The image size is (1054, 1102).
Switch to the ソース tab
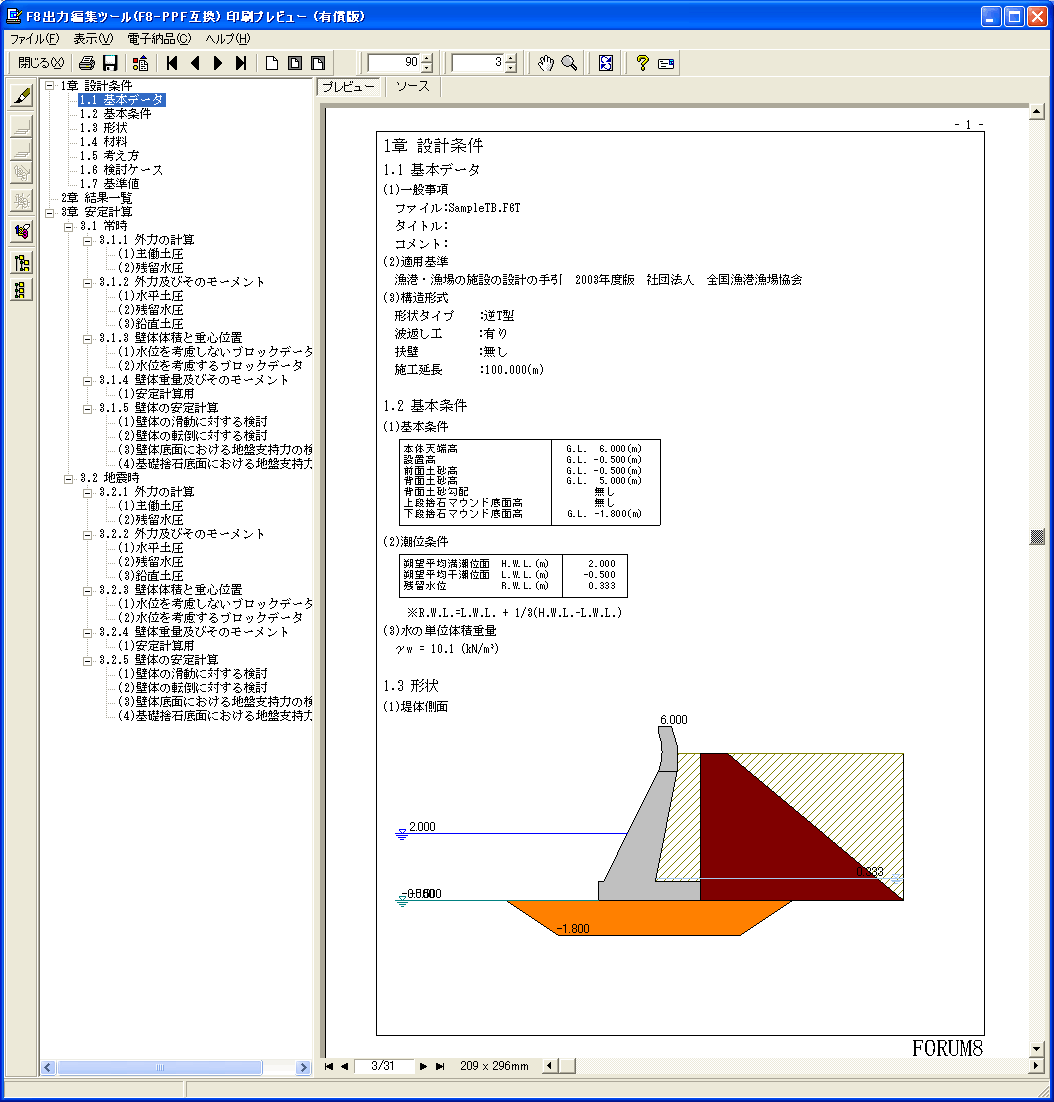pyautogui.click(x=412, y=87)
